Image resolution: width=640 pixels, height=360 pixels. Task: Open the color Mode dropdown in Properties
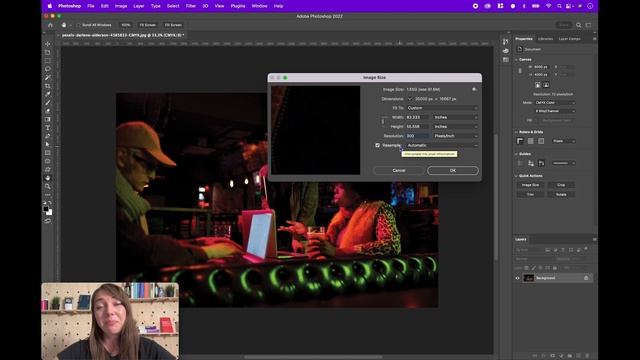tap(555, 103)
